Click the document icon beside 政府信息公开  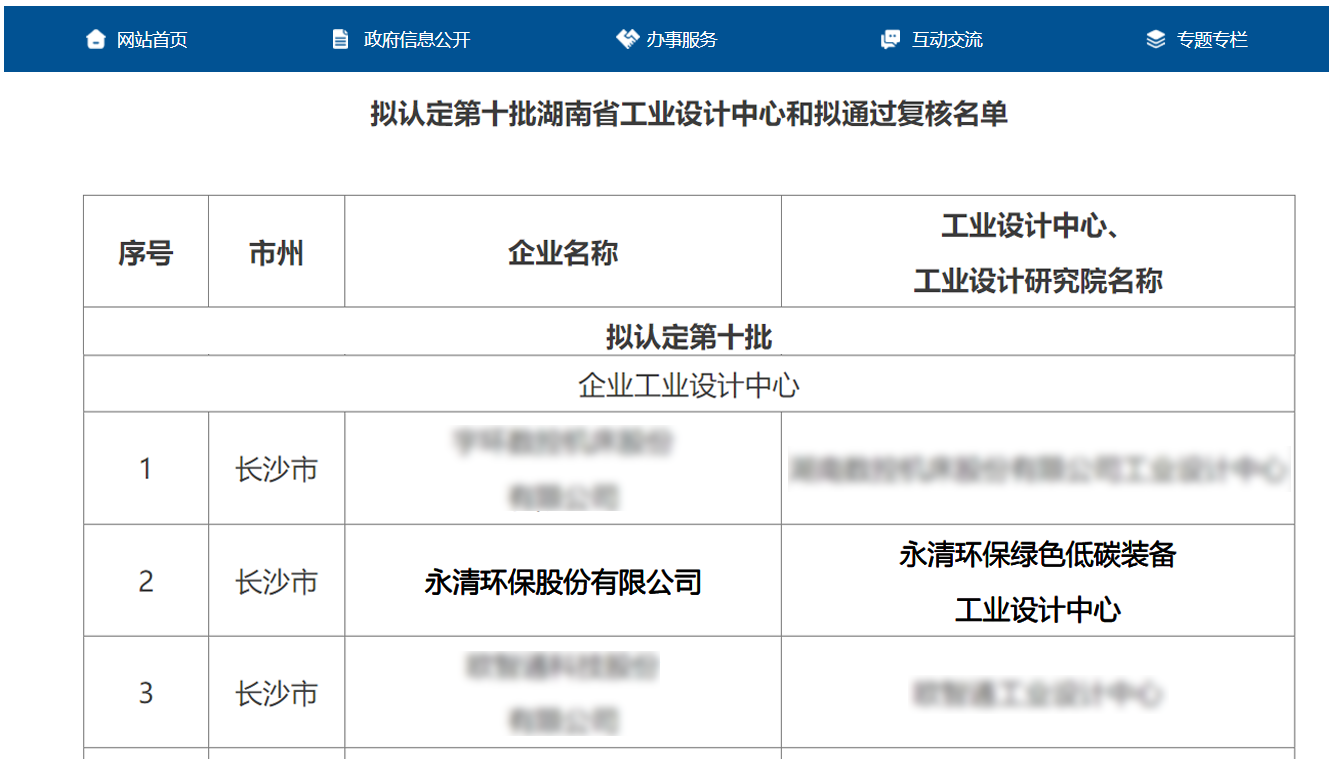341,40
